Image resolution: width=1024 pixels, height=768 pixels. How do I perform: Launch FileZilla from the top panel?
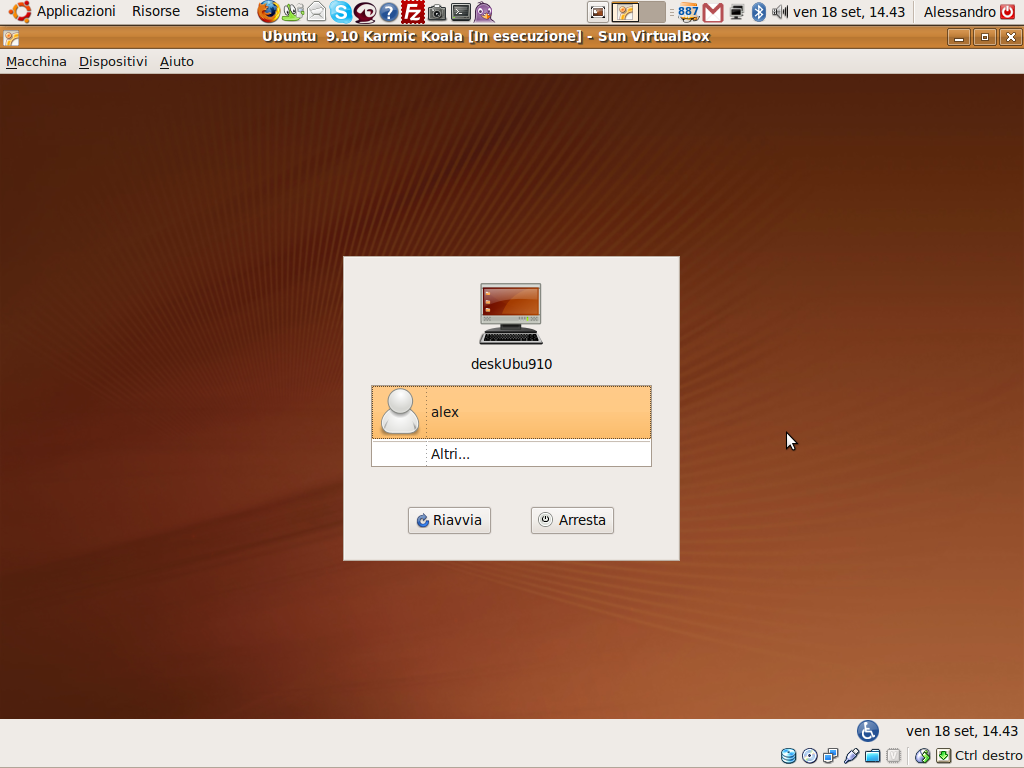[412, 12]
